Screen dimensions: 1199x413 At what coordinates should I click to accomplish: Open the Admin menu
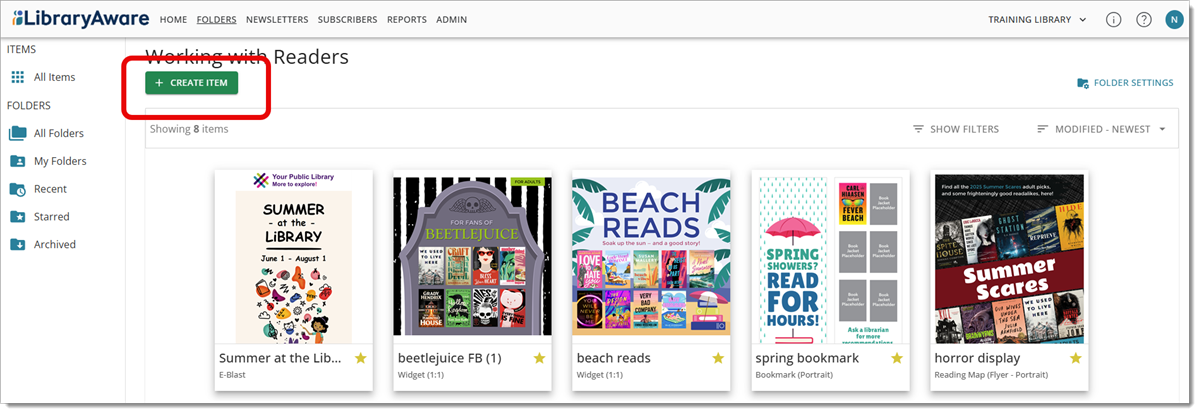point(451,20)
